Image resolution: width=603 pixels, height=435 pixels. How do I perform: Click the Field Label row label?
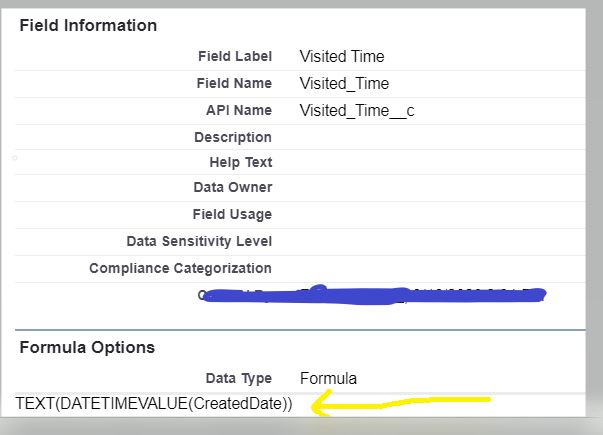[x=235, y=57]
